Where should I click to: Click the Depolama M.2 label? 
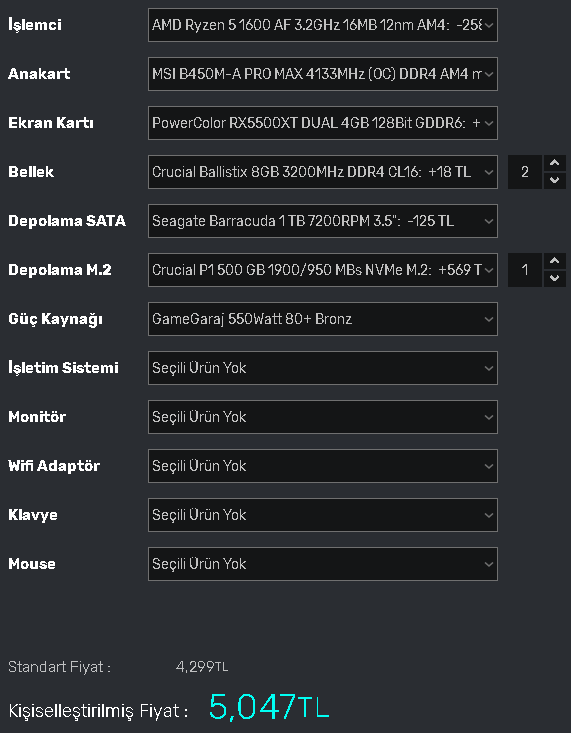tap(60, 270)
